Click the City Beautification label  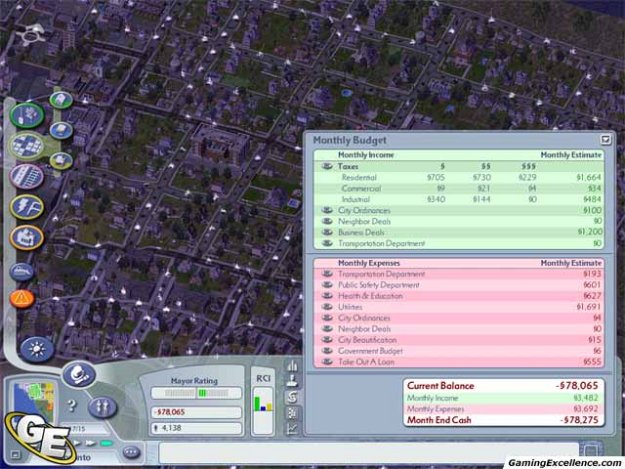pyautogui.click(x=367, y=340)
